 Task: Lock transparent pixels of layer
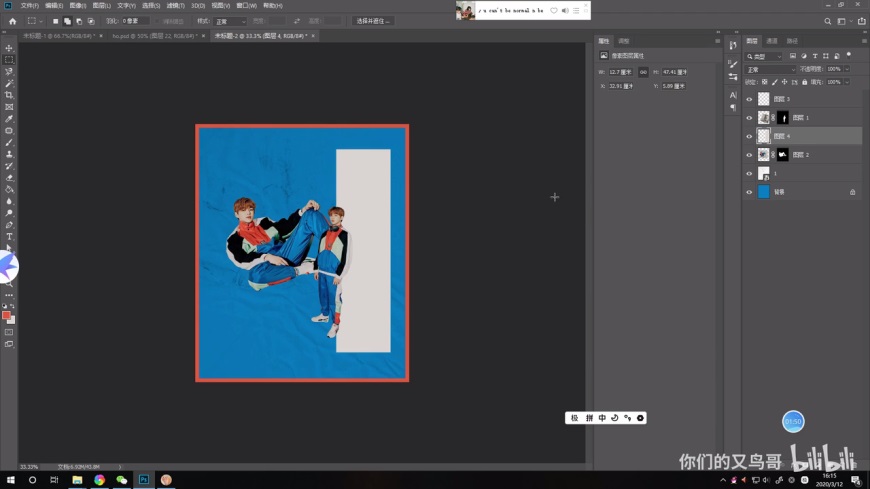[x=765, y=82]
